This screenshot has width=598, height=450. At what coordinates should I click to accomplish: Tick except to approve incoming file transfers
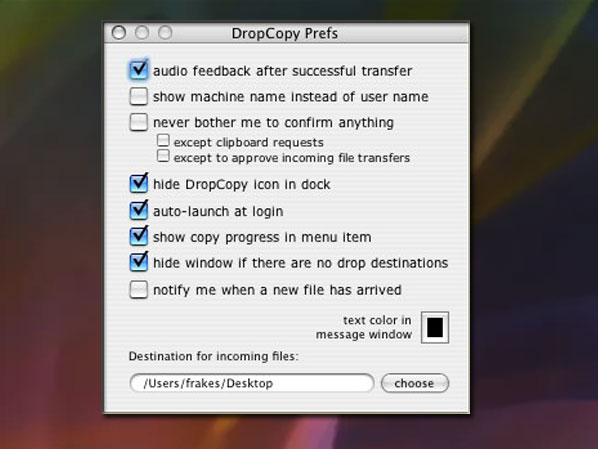[163, 156]
